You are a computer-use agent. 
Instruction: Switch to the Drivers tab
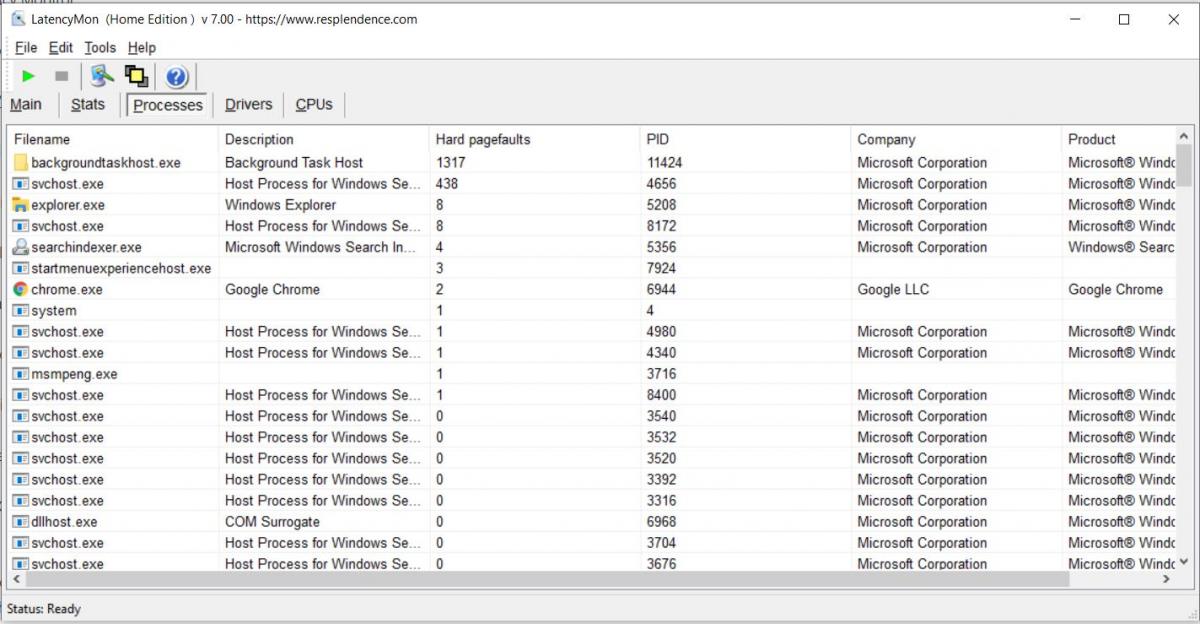click(x=249, y=105)
